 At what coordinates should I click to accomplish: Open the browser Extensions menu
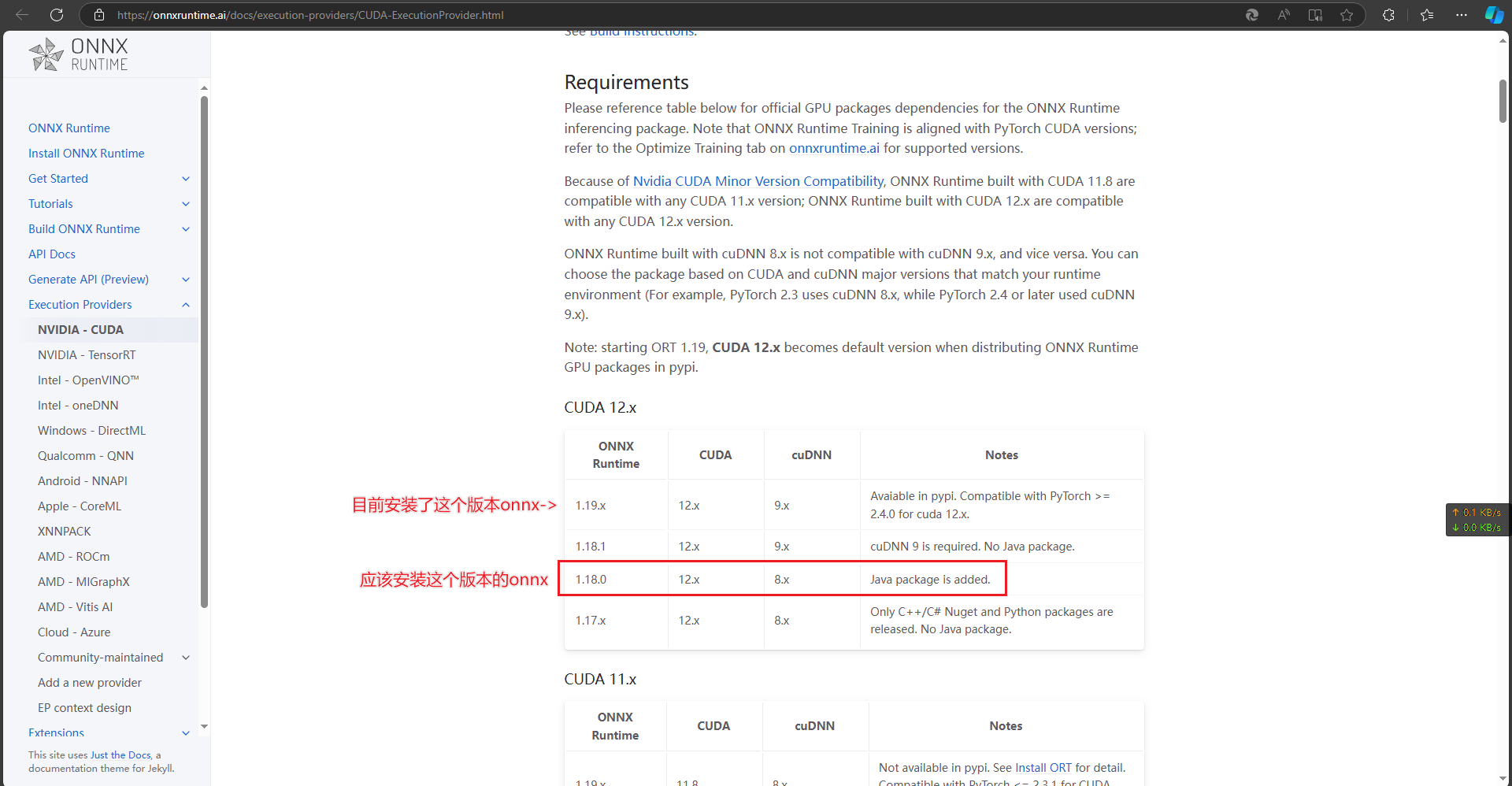[1388, 15]
